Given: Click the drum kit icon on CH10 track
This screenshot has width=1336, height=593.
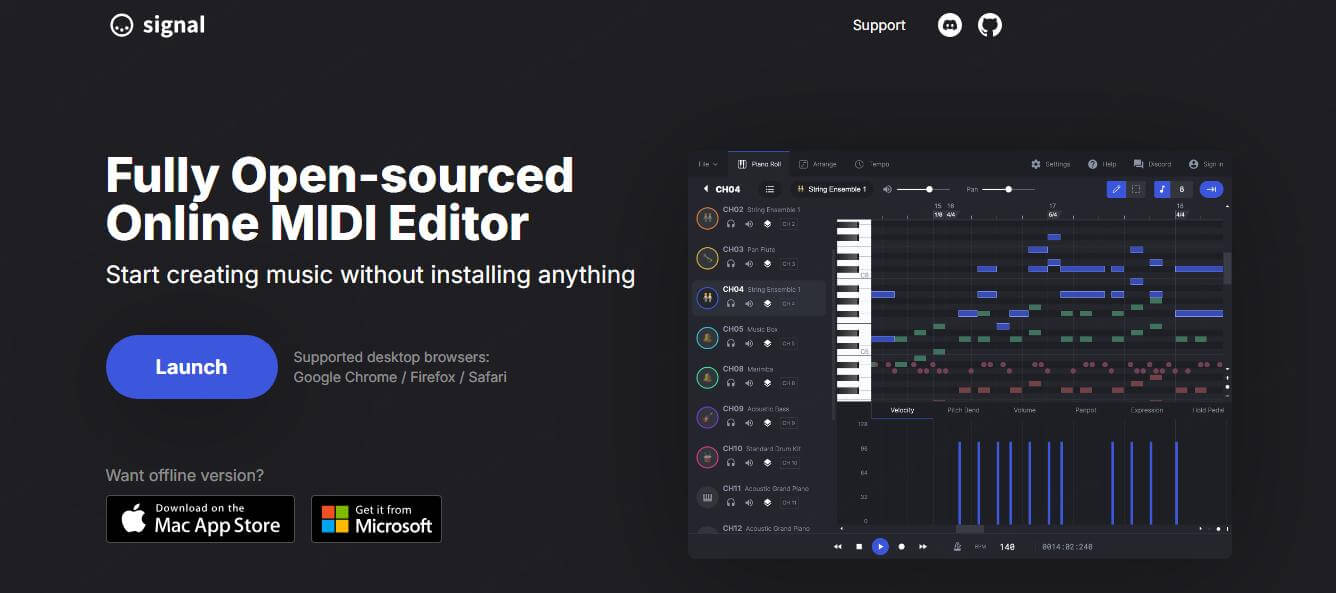Looking at the screenshot, I should 708,457.
